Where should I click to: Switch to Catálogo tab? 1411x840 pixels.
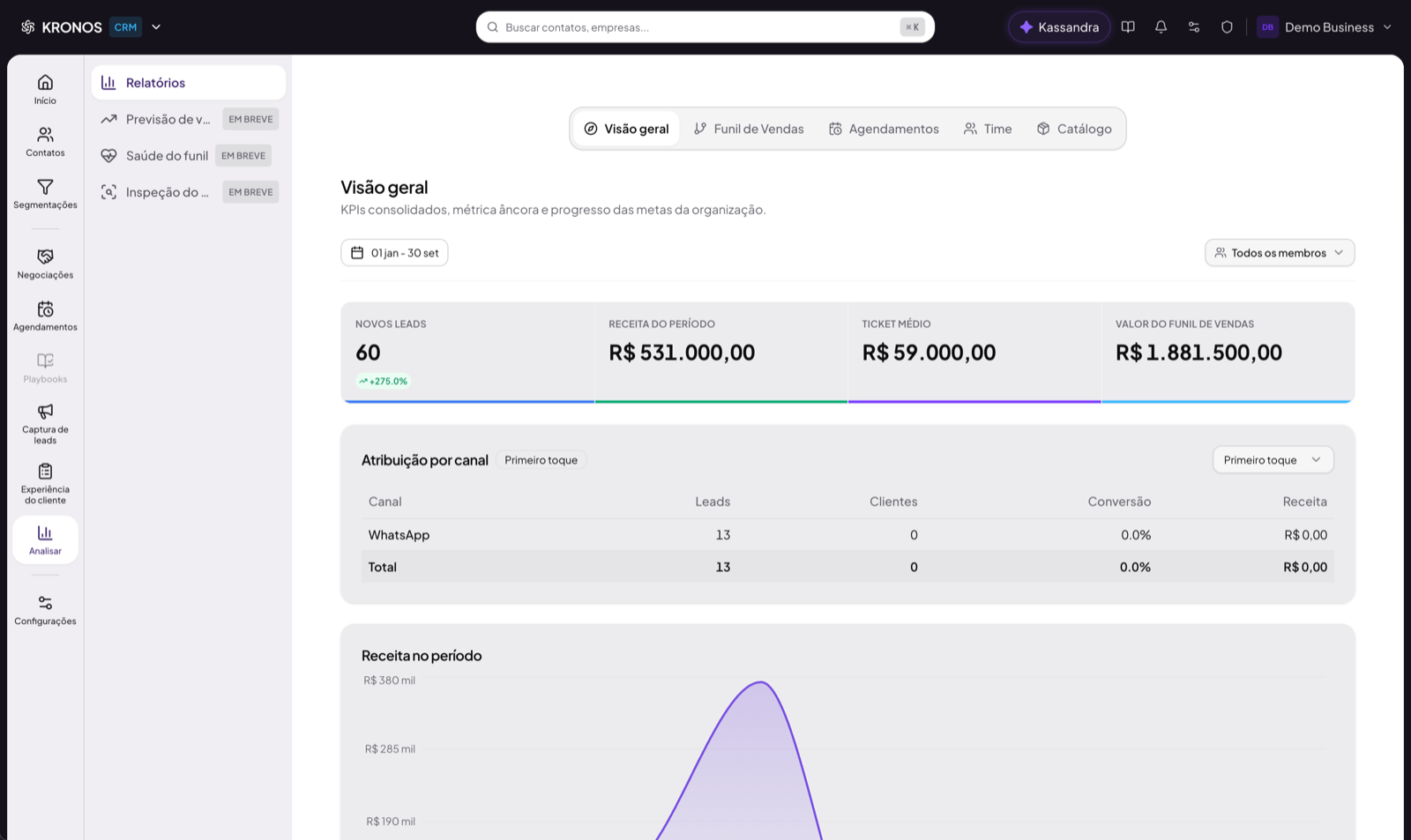[1074, 129]
